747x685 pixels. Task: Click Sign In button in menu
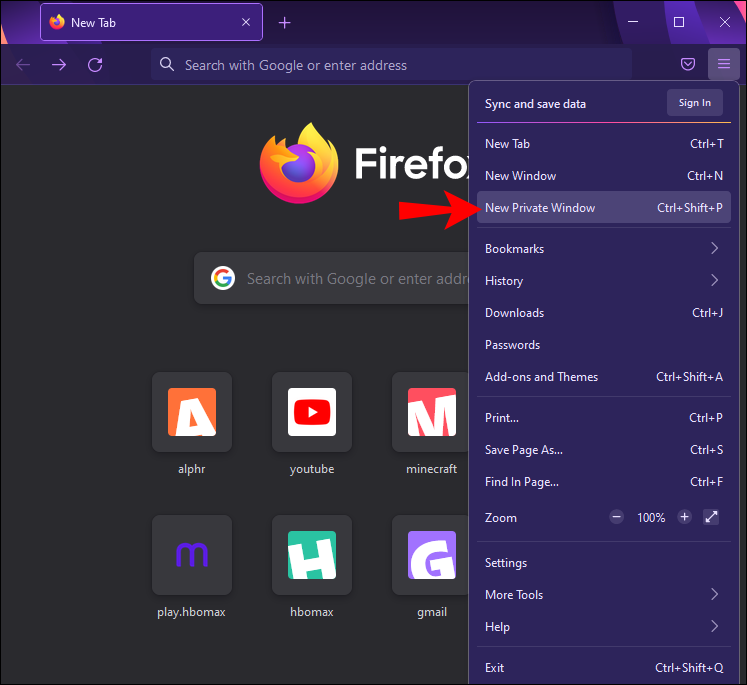pyautogui.click(x=695, y=103)
